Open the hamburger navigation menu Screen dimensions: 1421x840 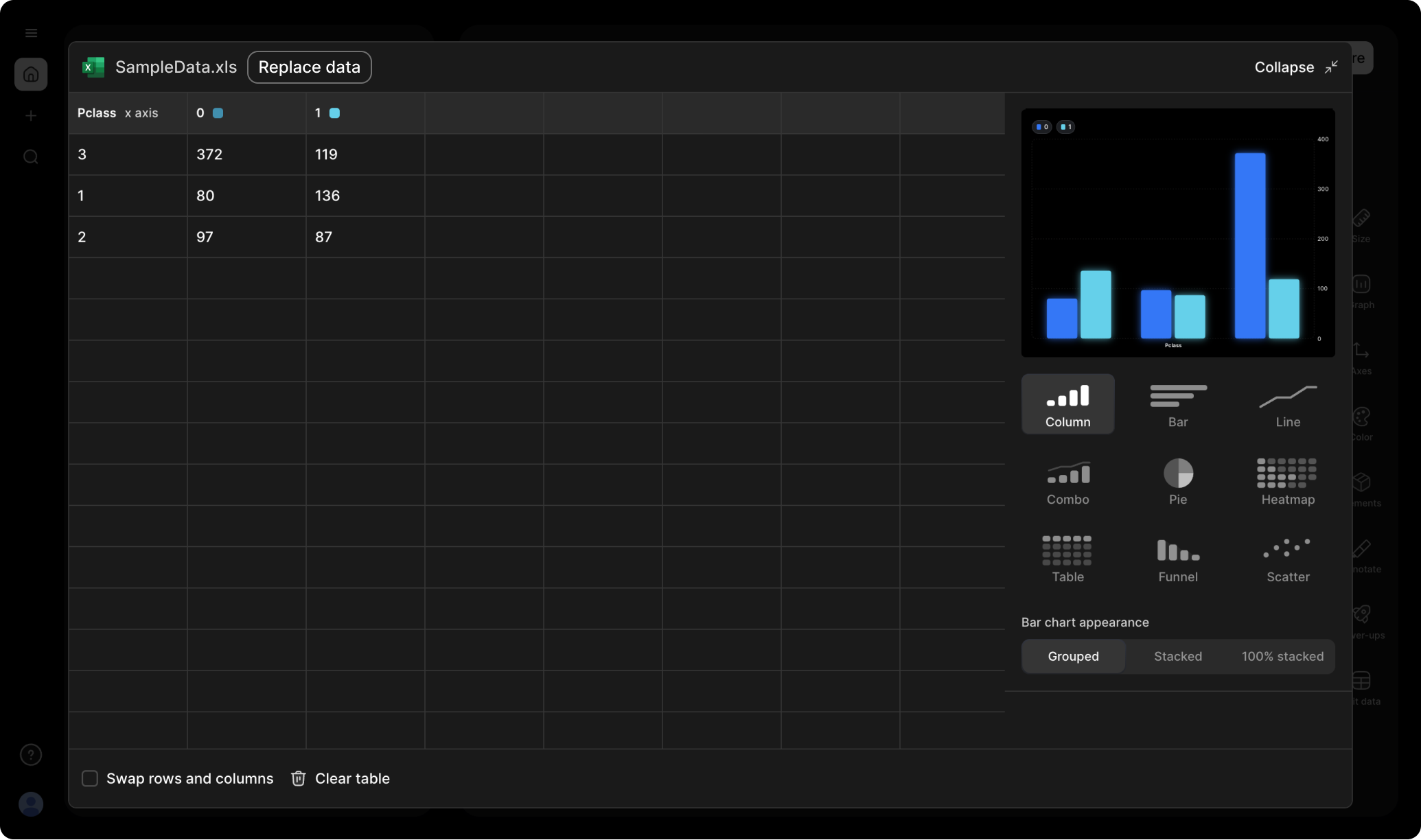(x=31, y=32)
